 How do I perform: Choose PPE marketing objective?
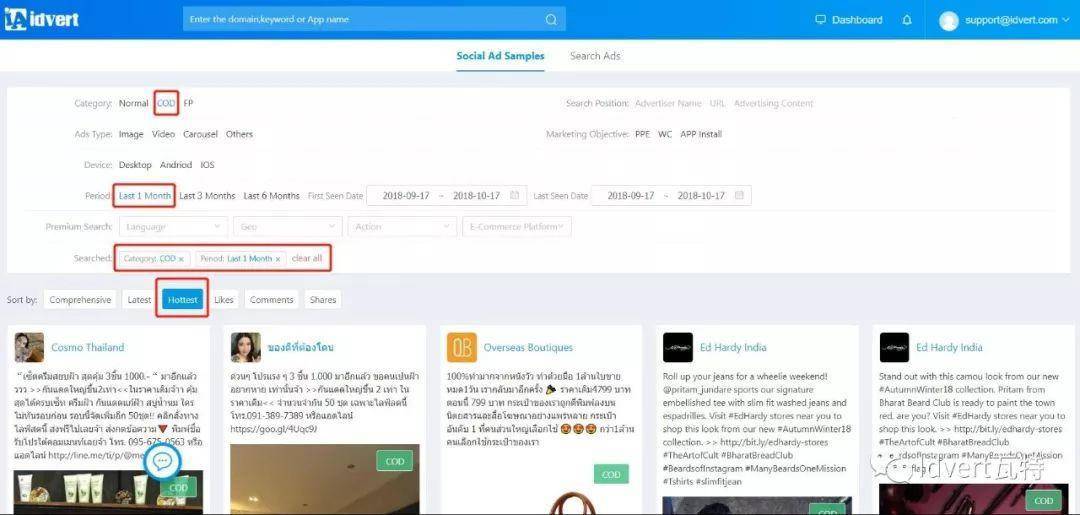pyautogui.click(x=642, y=134)
